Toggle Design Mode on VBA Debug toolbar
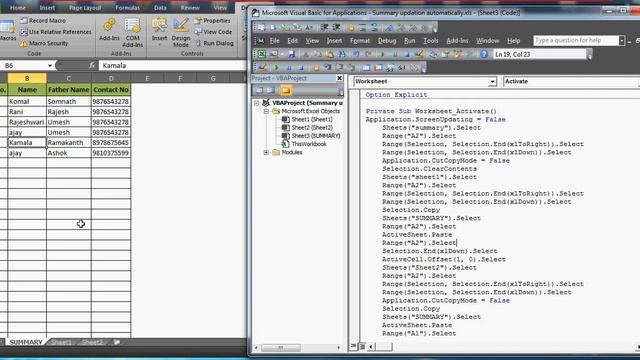Screen dimensions: 640x360 click(x=263, y=67)
